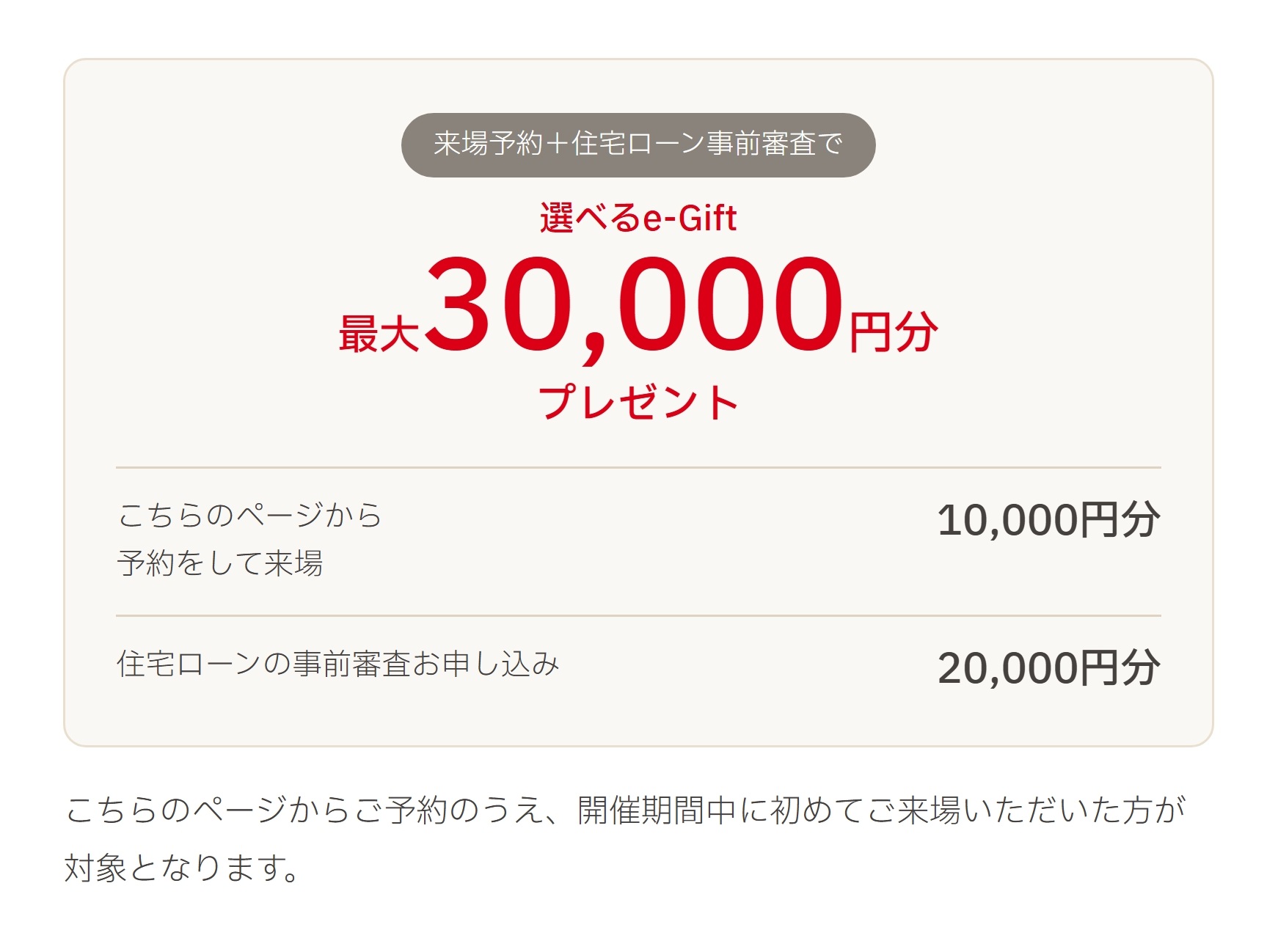1278x952 pixels.
Task: Click the こちらのページから row label
Action: [249, 515]
